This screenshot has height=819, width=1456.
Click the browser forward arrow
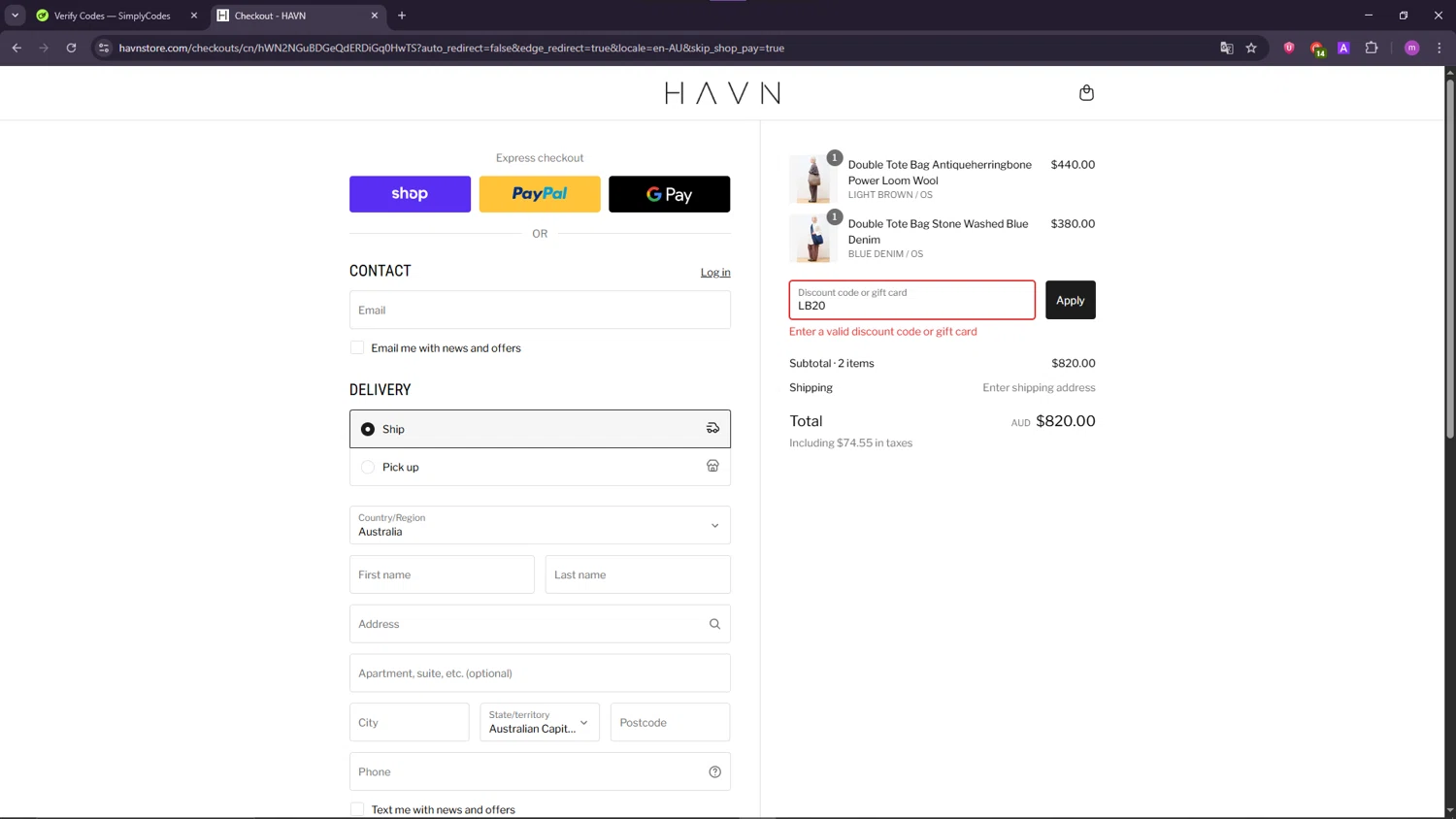[x=44, y=48]
